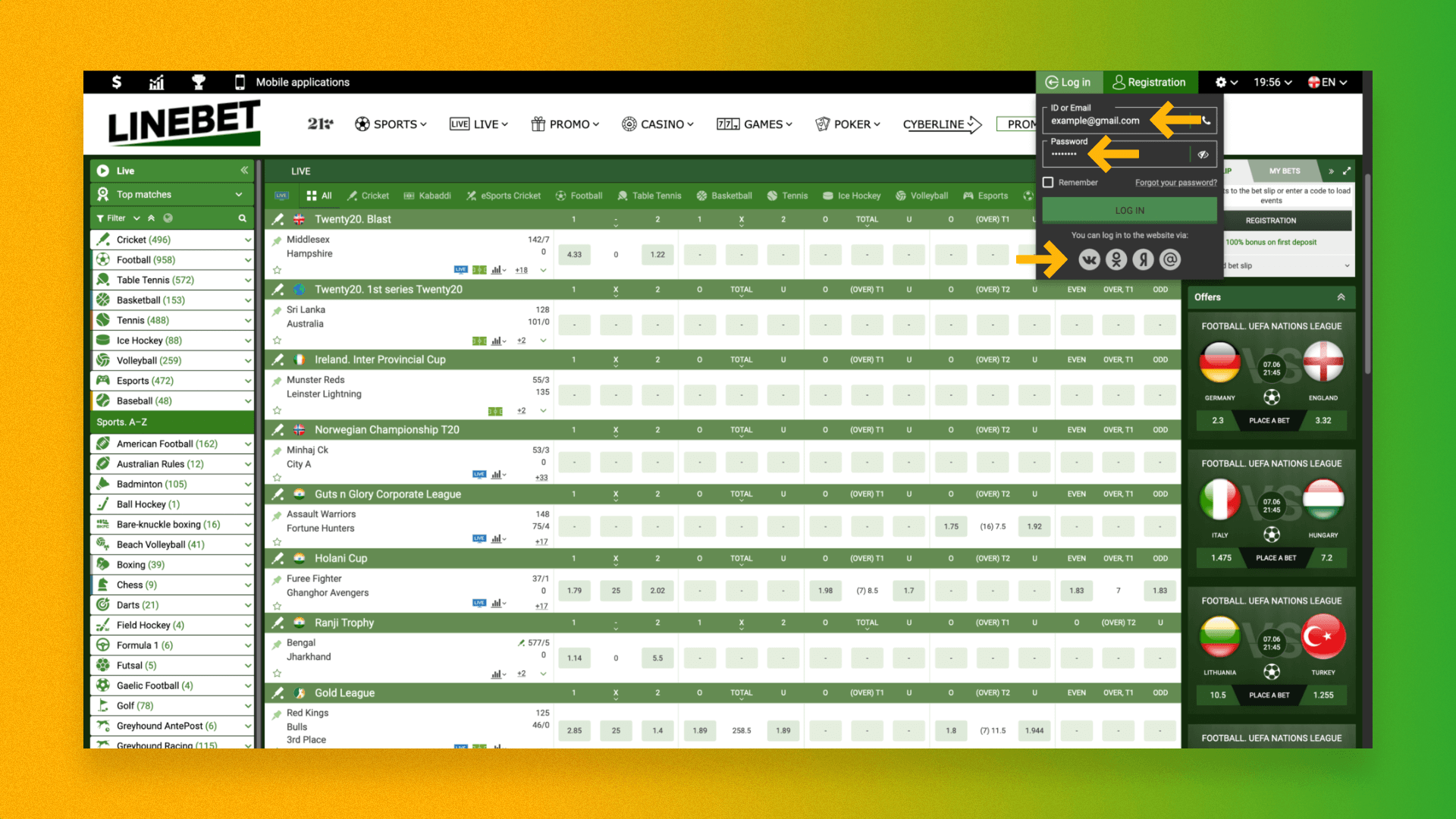The height and width of the screenshot is (819, 1456).
Task: Click the VK social login icon
Action: tap(1089, 260)
